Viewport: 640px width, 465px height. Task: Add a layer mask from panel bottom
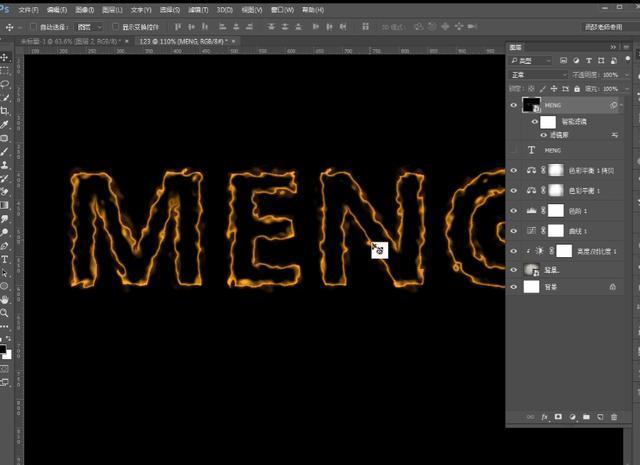click(558, 417)
